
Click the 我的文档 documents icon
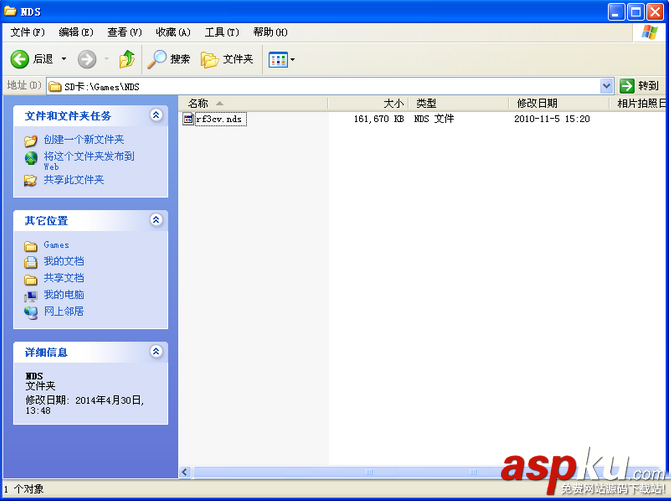click(x=31, y=262)
